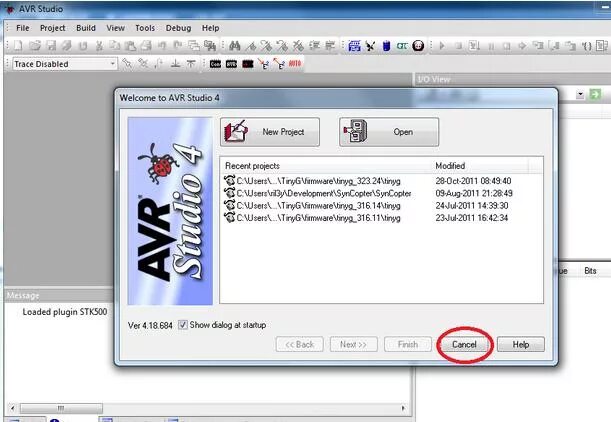Click the Cancel button

tap(464, 344)
